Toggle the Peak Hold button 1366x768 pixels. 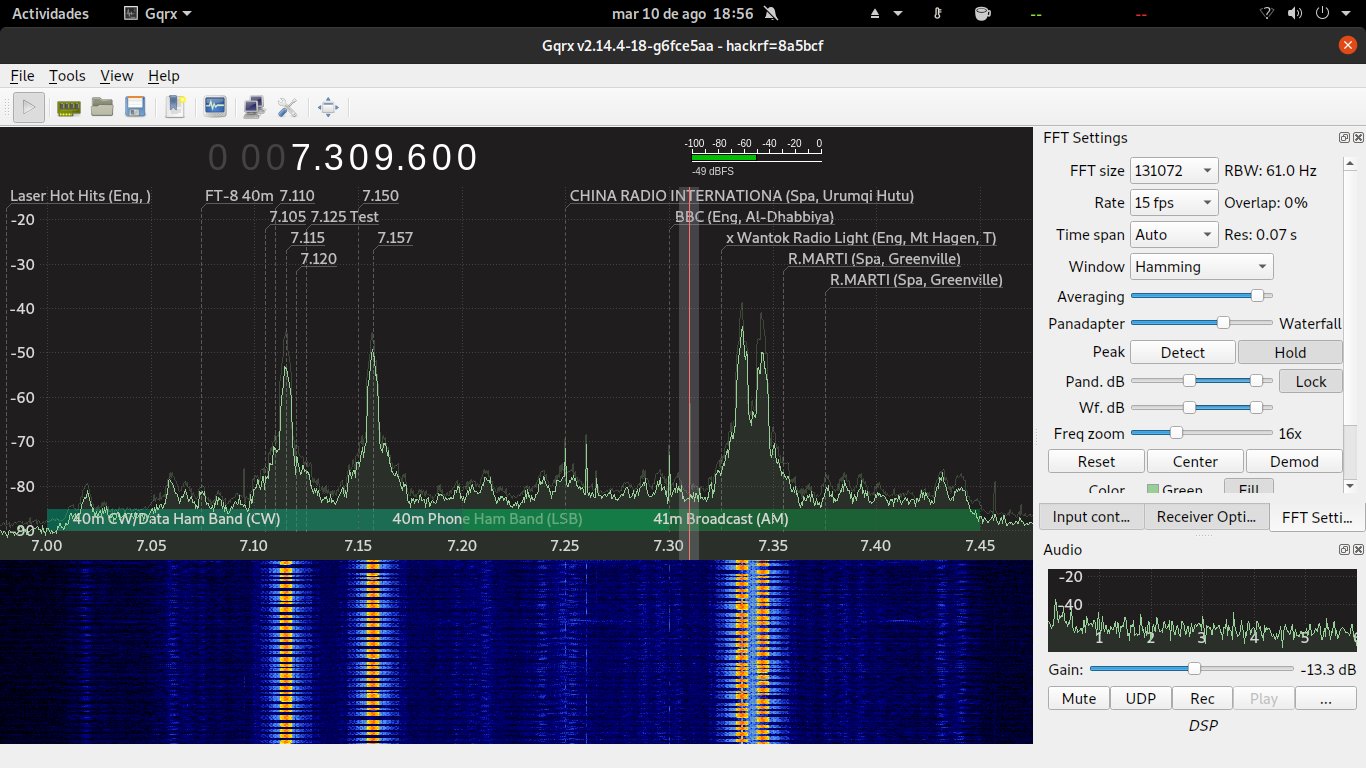point(1290,352)
